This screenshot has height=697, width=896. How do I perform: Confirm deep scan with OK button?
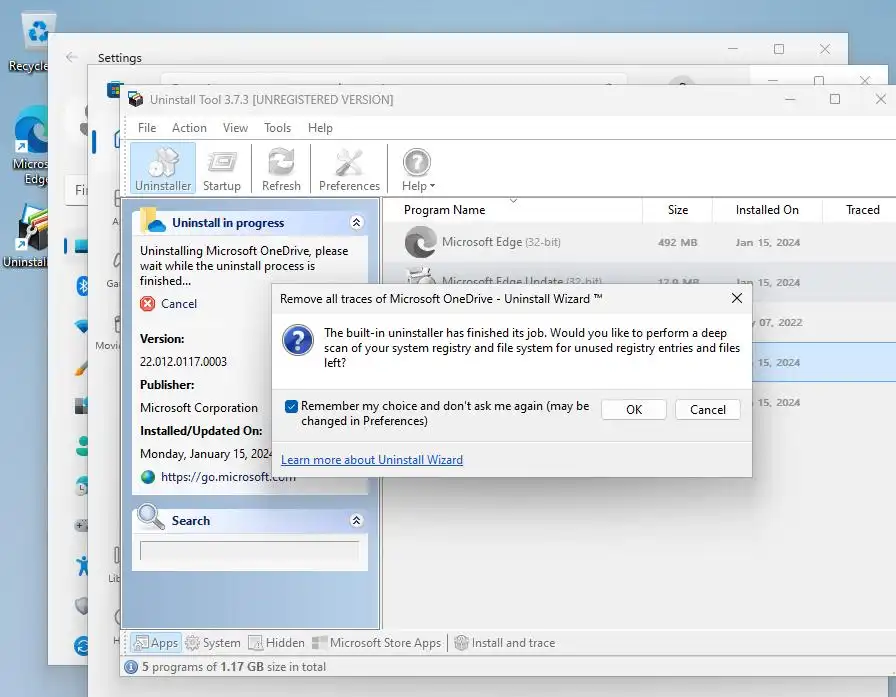pos(634,410)
